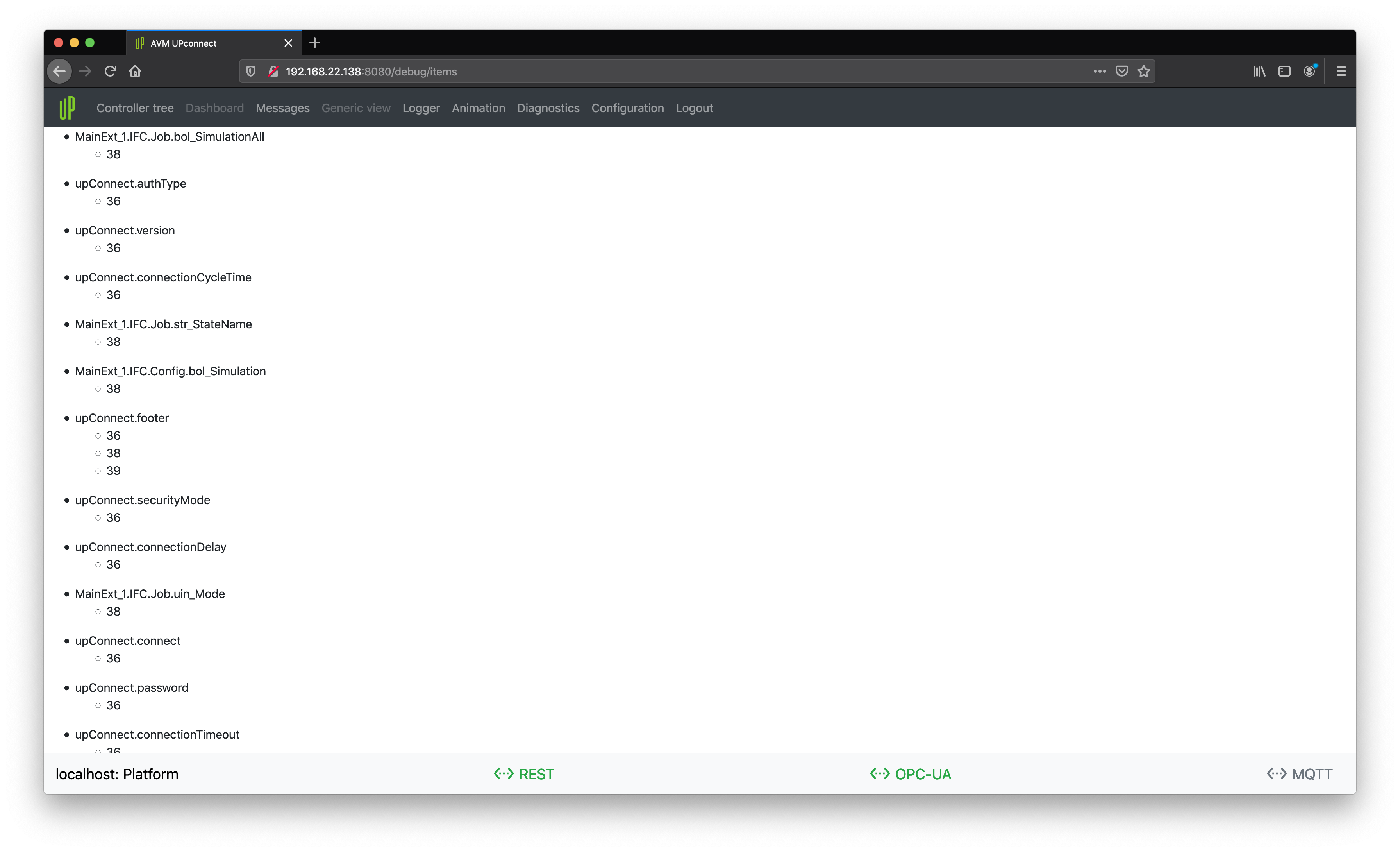1400x852 pixels.
Task: Click the REST connection status
Action: (x=524, y=774)
